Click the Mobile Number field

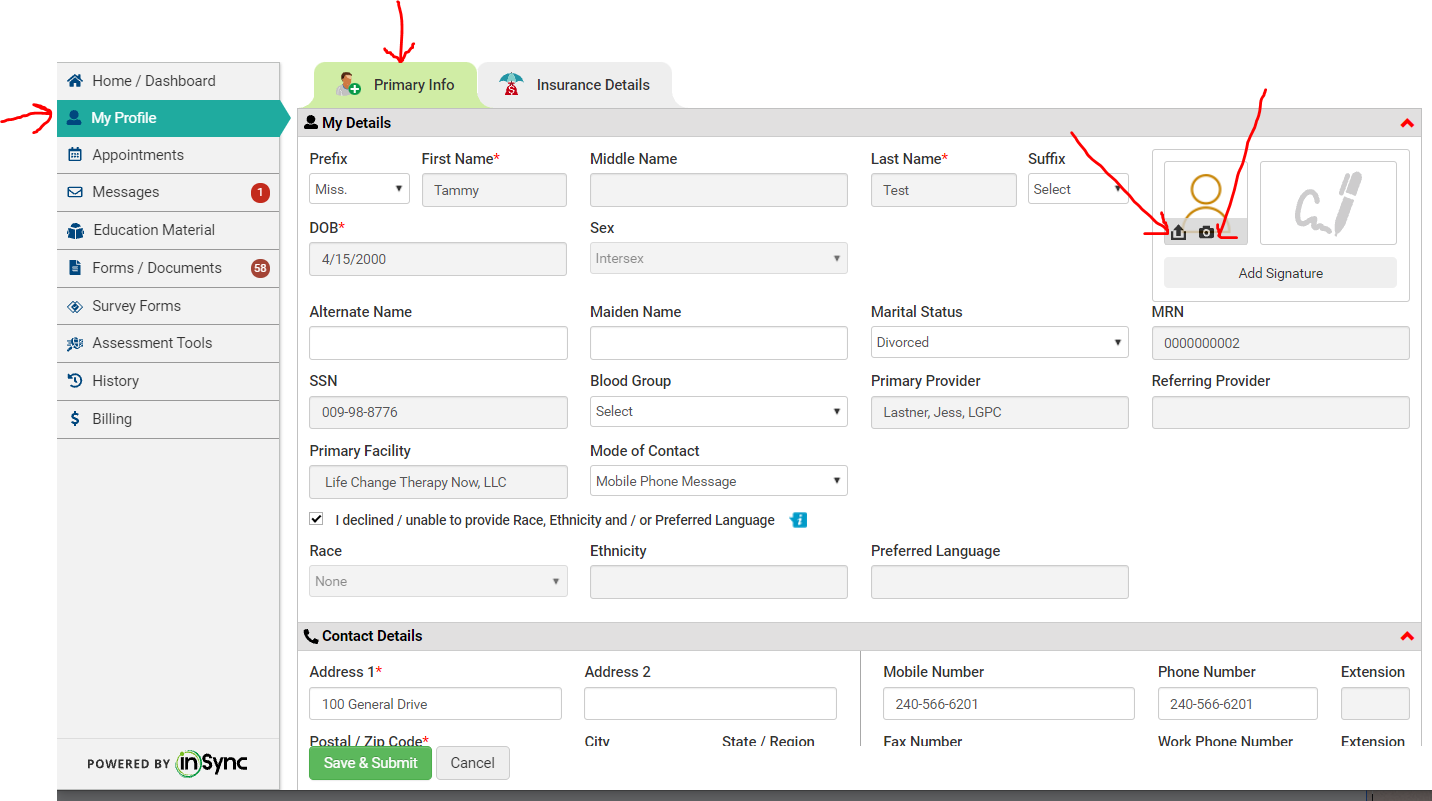pyautogui.click(x=1009, y=704)
